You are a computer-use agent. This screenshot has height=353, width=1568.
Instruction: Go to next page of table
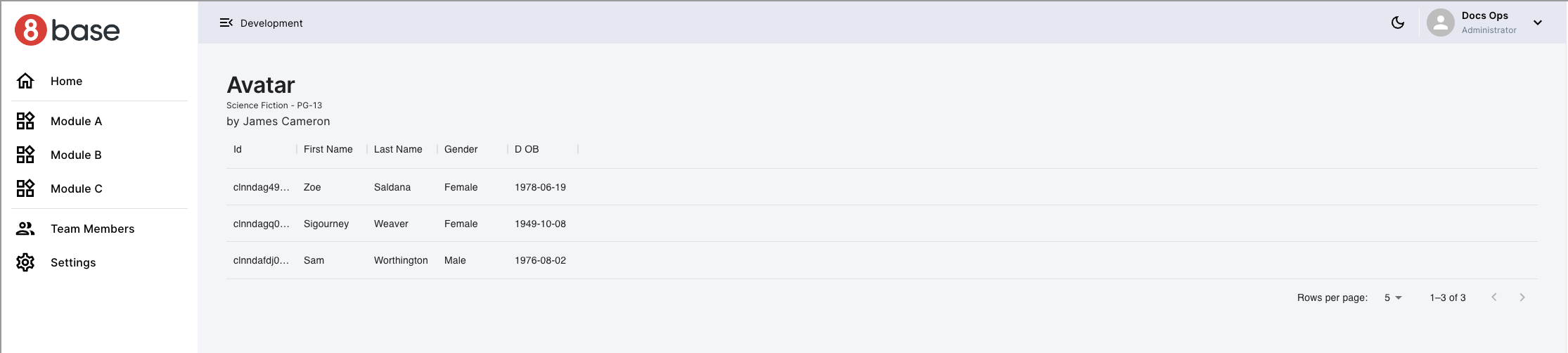click(x=1522, y=297)
